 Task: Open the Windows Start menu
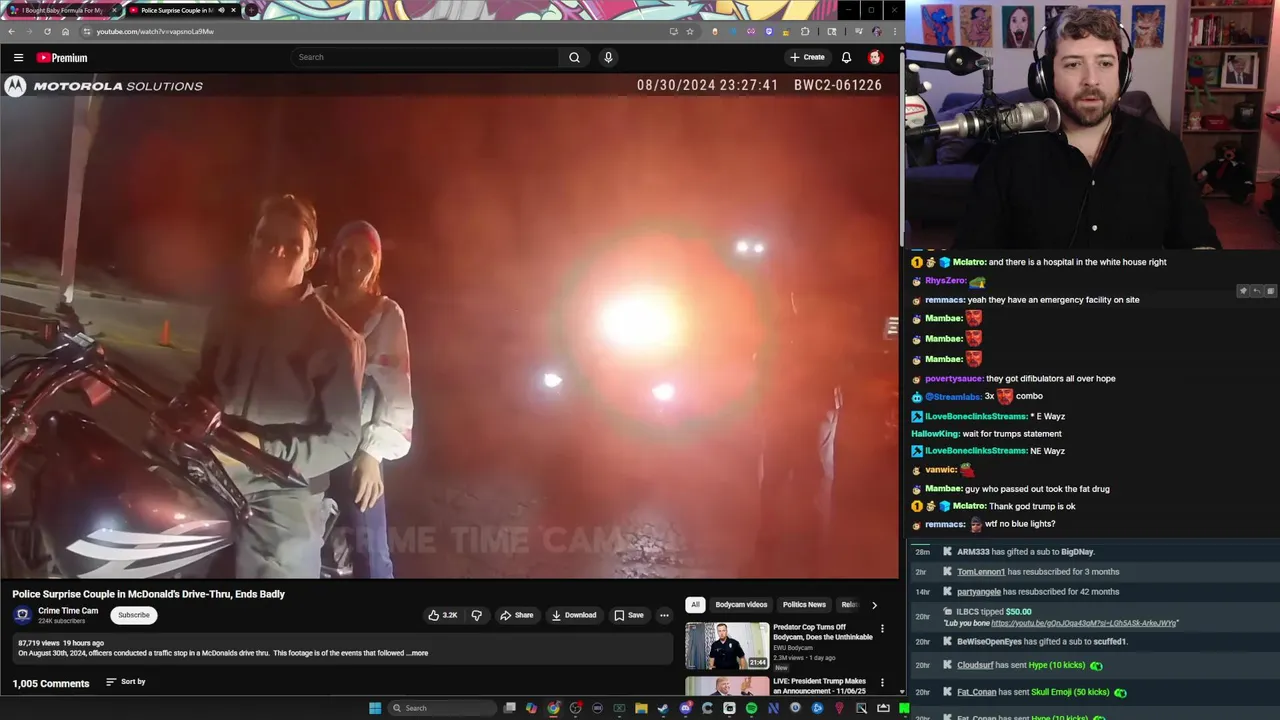click(375, 708)
